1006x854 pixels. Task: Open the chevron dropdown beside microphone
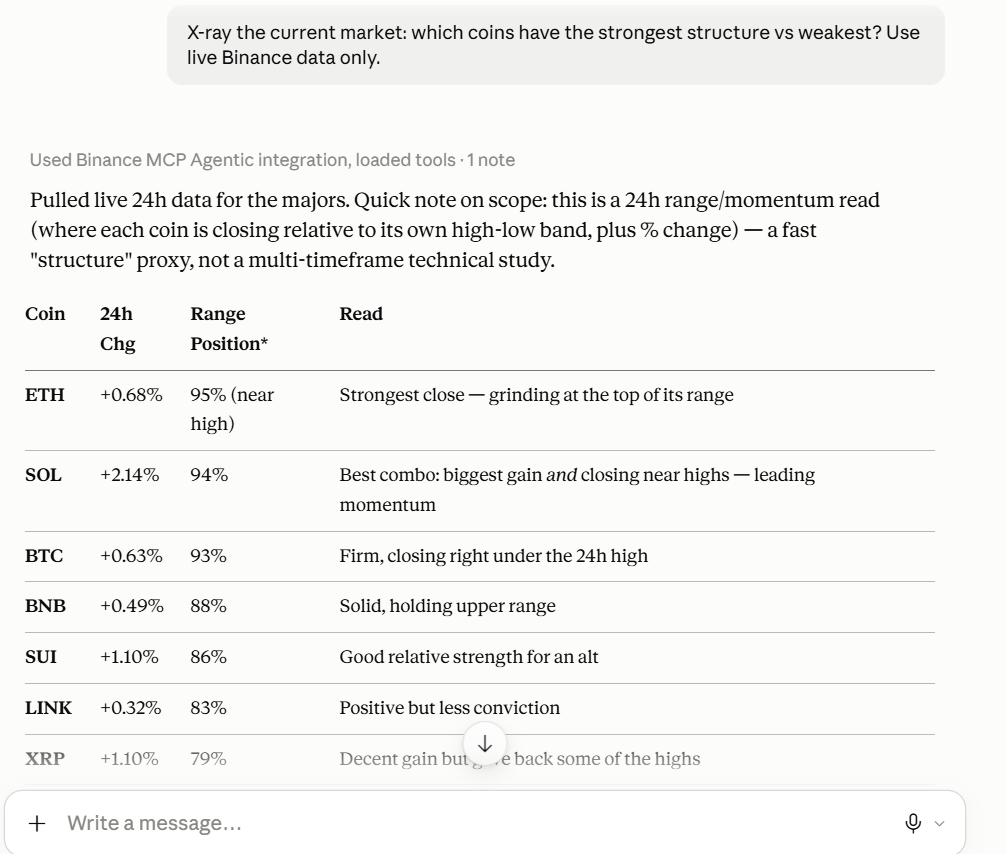click(939, 823)
